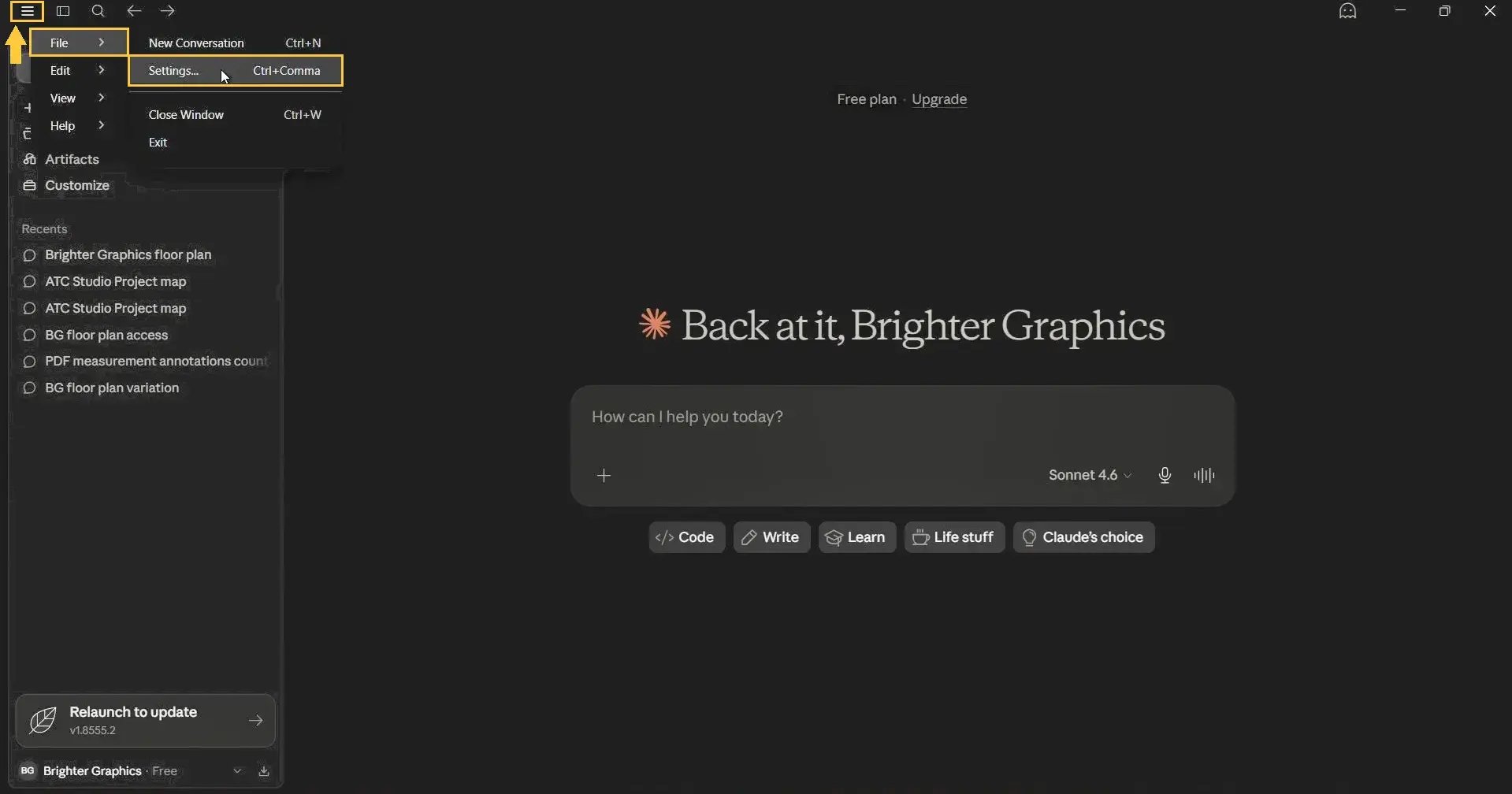Screen dimensions: 1512x794
Task: Open search with the magnifier icon
Action: point(98,11)
